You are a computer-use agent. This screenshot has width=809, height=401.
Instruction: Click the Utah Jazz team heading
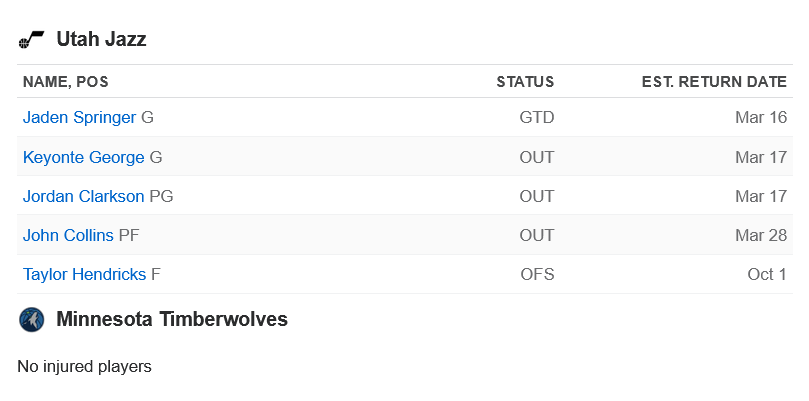pos(101,39)
